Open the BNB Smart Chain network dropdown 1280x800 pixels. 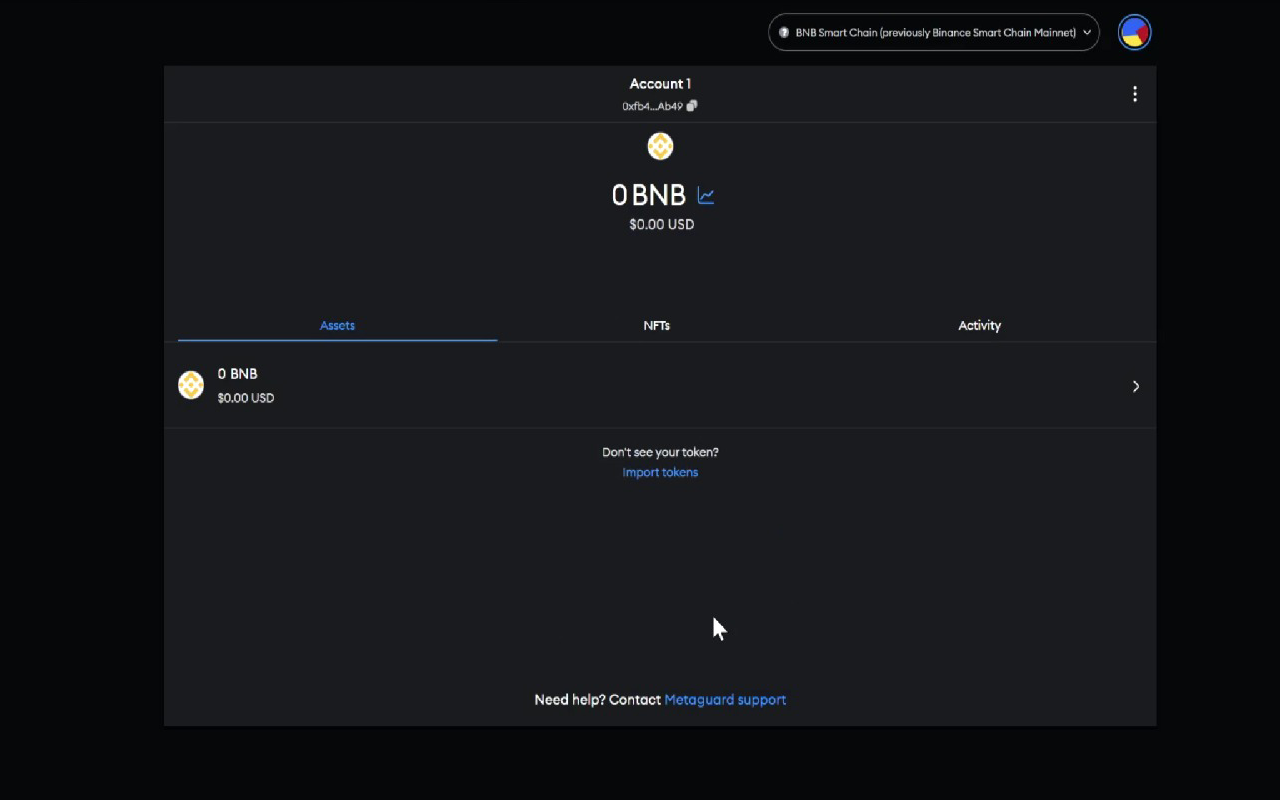pyautogui.click(x=934, y=32)
